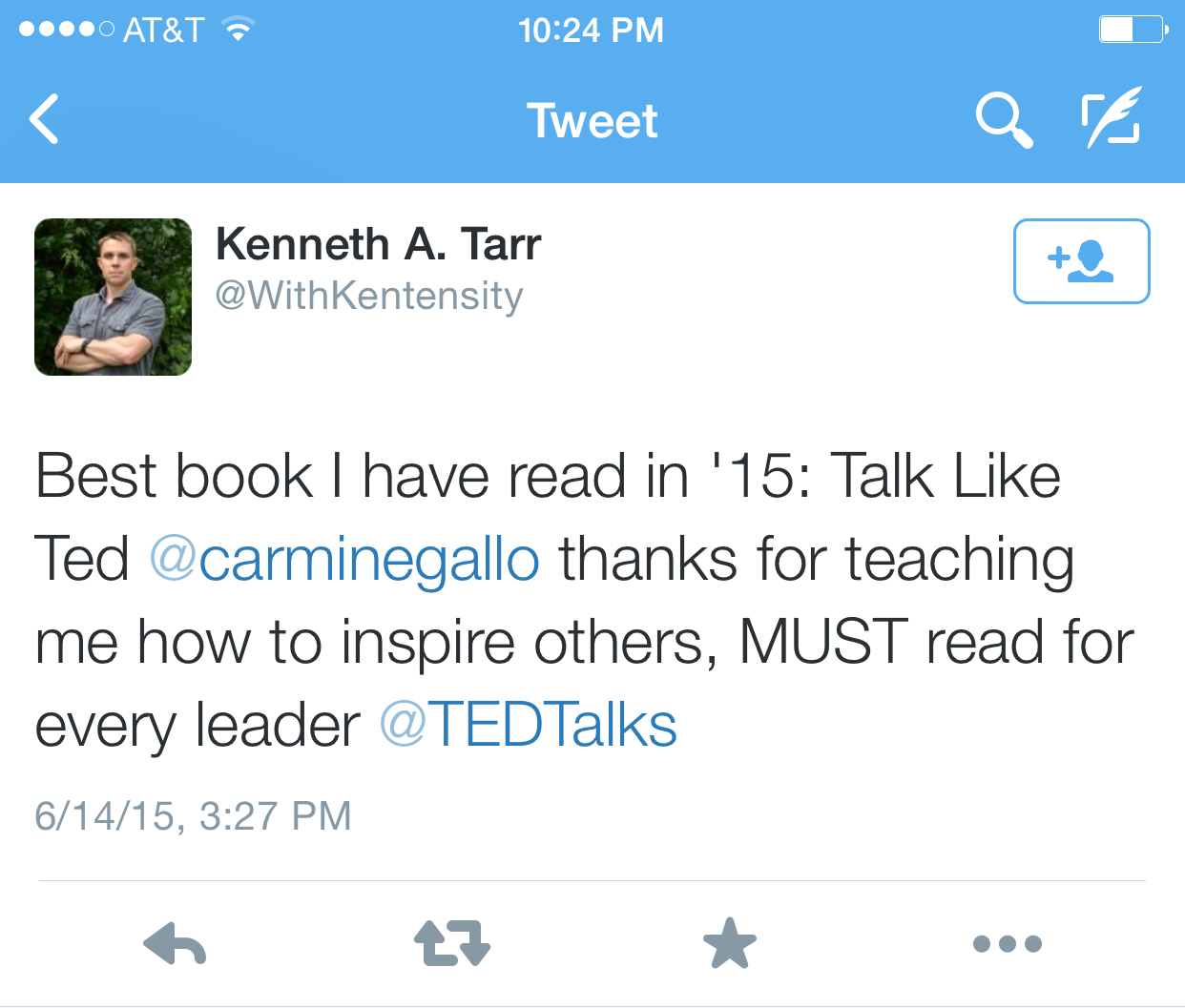Tap the battery indicator in status bar

tap(1133, 30)
